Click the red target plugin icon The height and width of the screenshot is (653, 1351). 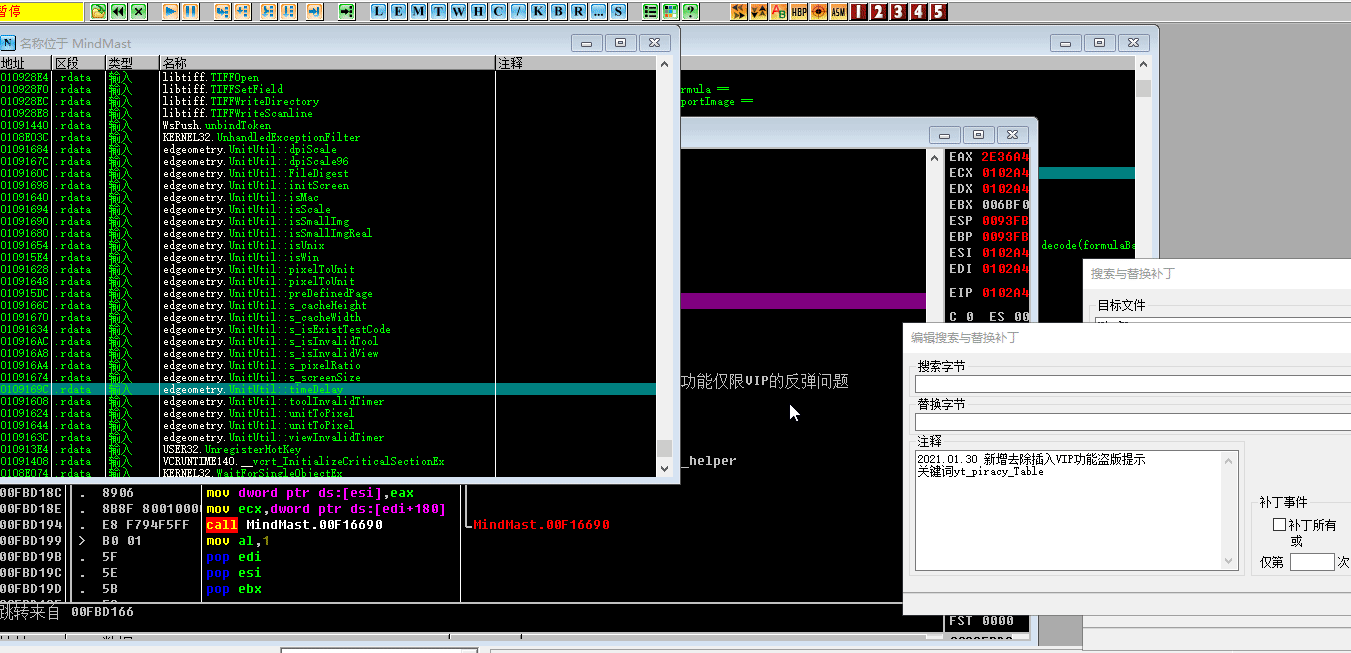click(819, 12)
